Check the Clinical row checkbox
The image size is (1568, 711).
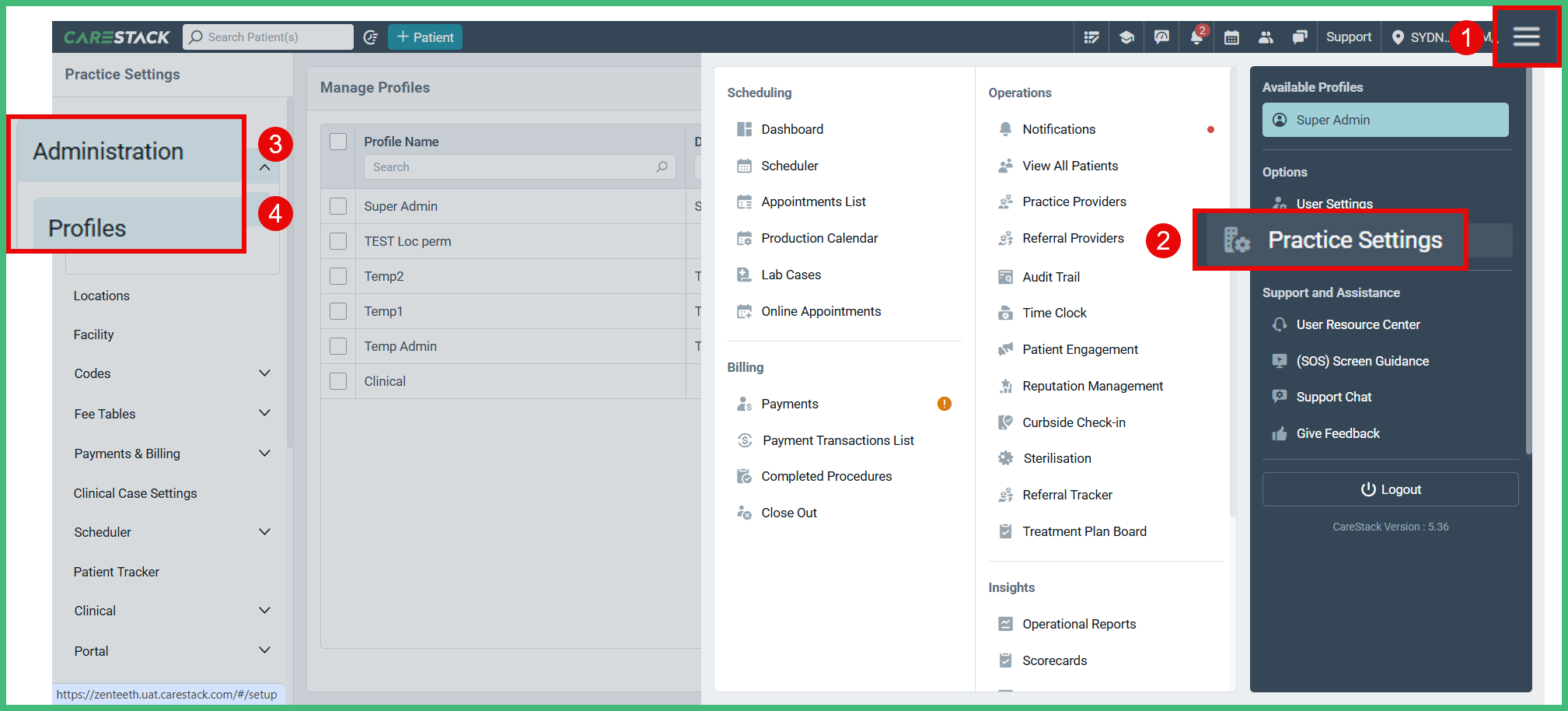pyautogui.click(x=338, y=381)
